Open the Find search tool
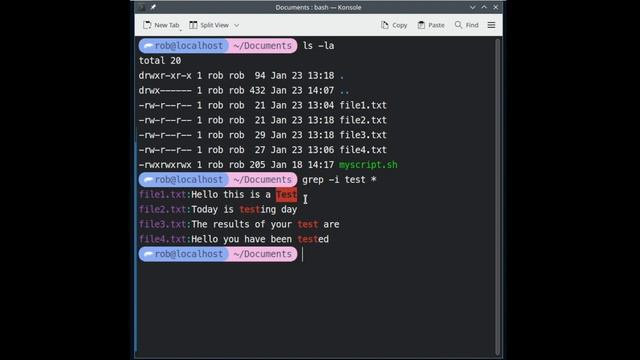Viewport: 640px width, 360px height. tap(467, 25)
